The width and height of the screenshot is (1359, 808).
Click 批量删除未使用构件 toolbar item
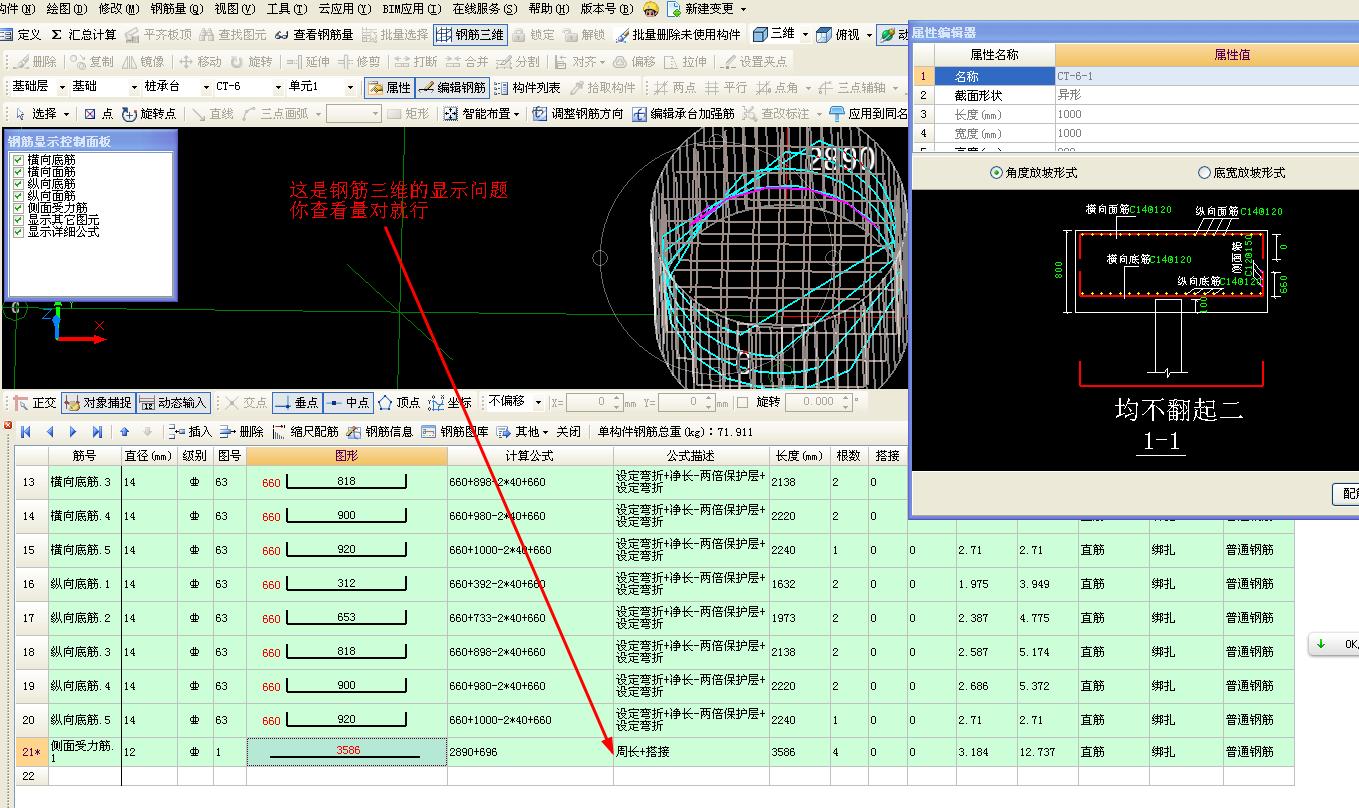point(679,35)
